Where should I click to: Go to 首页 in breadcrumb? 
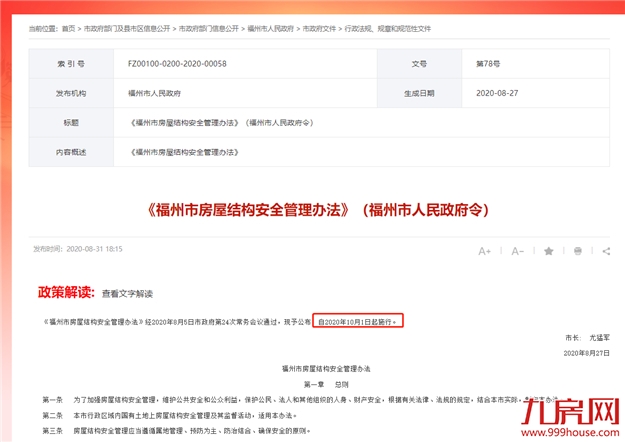coord(69,29)
